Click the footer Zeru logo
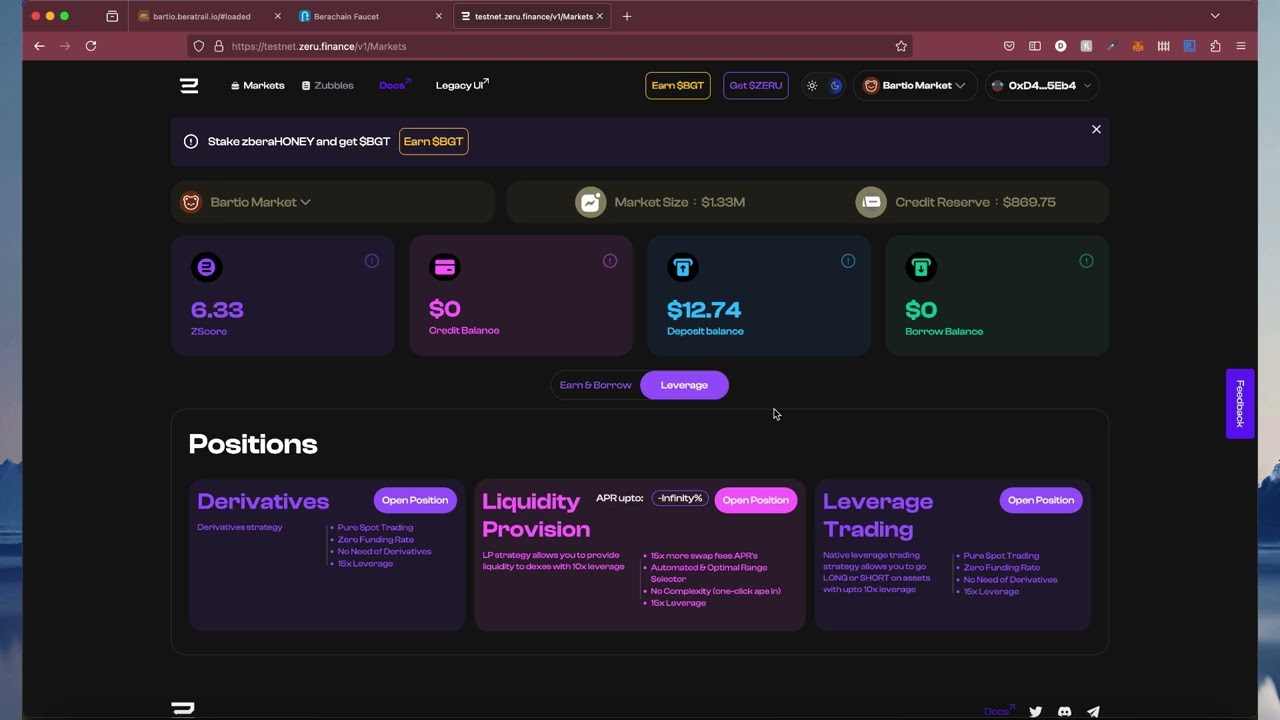1280x720 pixels. click(183, 709)
